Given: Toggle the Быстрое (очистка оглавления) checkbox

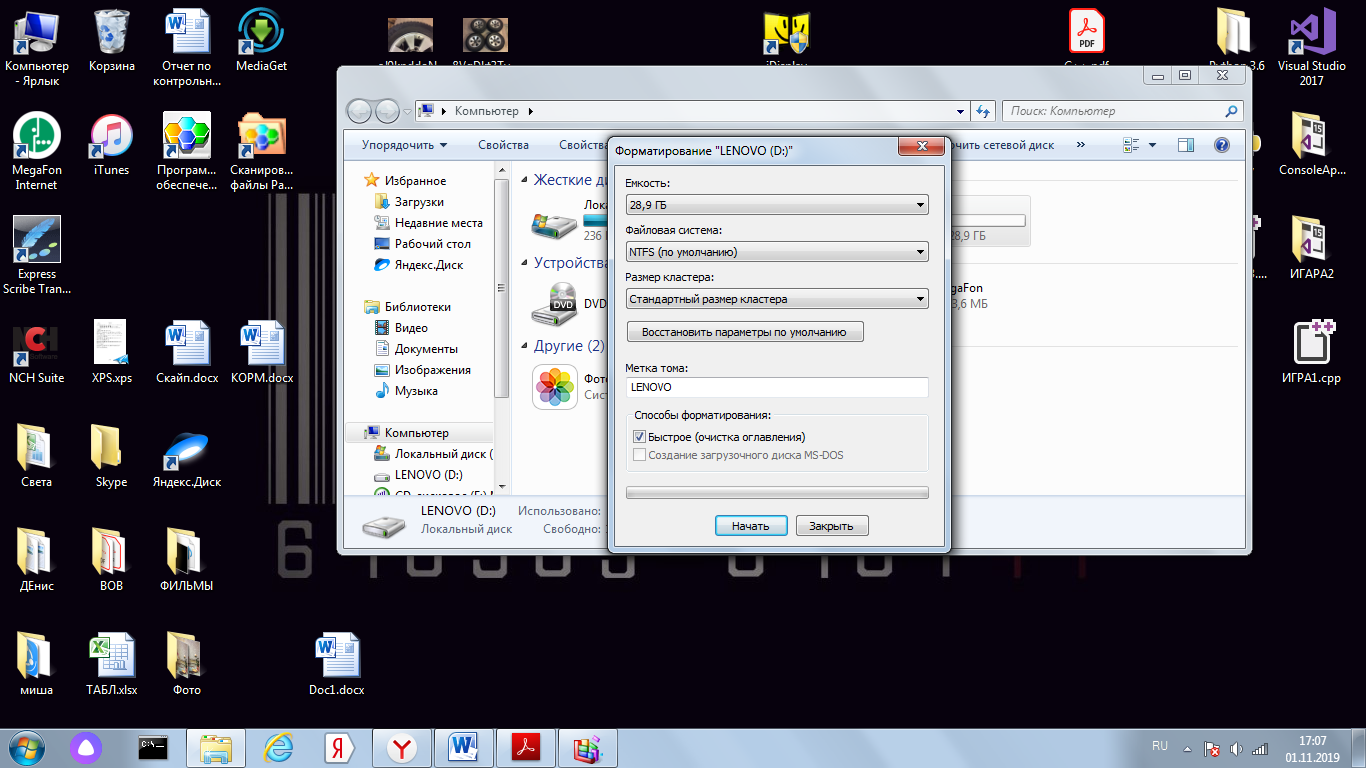Looking at the screenshot, I should [x=640, y=437].
